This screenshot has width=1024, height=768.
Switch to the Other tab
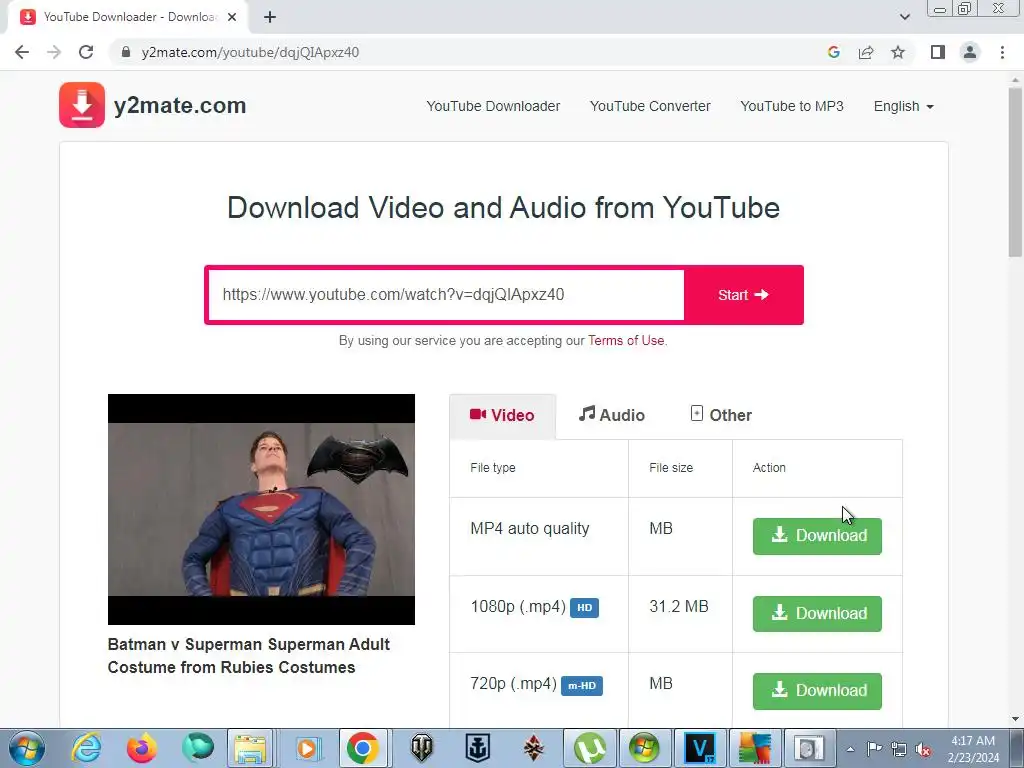[721, 415]
